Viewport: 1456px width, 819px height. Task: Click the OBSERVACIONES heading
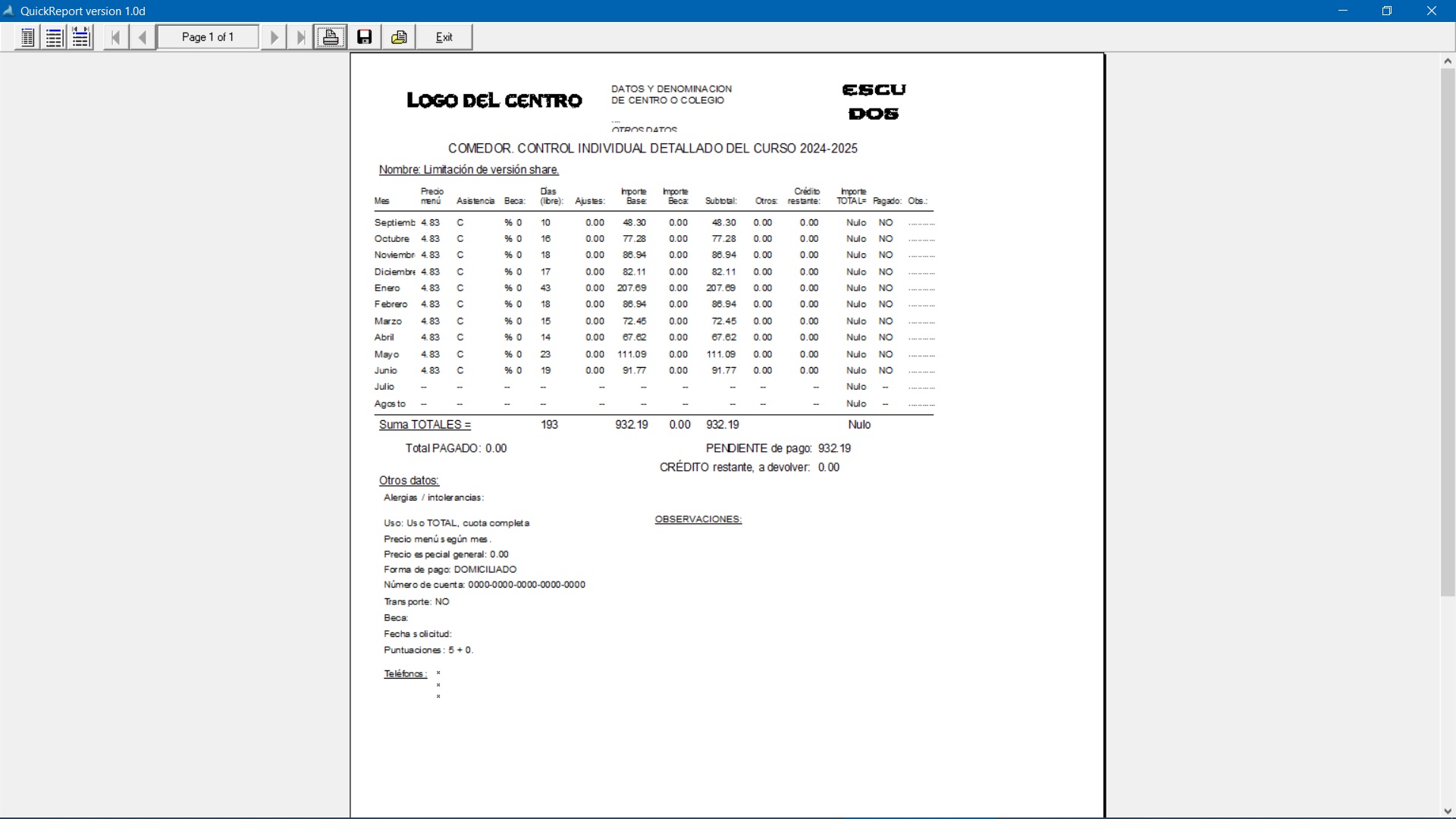click(698, 519)
